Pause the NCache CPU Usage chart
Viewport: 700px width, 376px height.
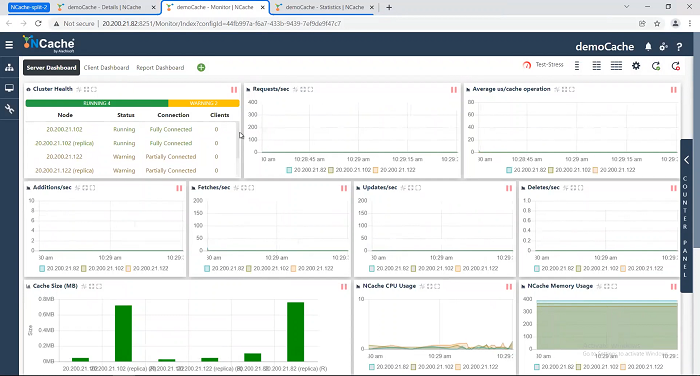click(x=508, y=287)
